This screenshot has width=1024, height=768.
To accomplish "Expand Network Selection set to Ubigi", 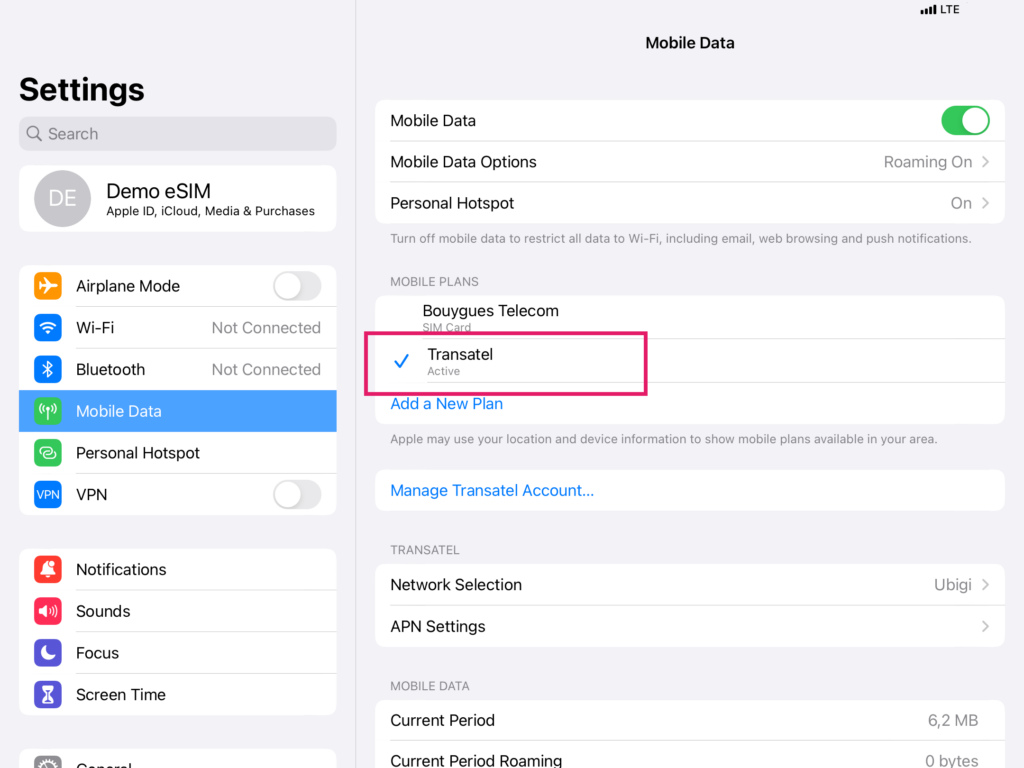I will click(x=690, y=585).
